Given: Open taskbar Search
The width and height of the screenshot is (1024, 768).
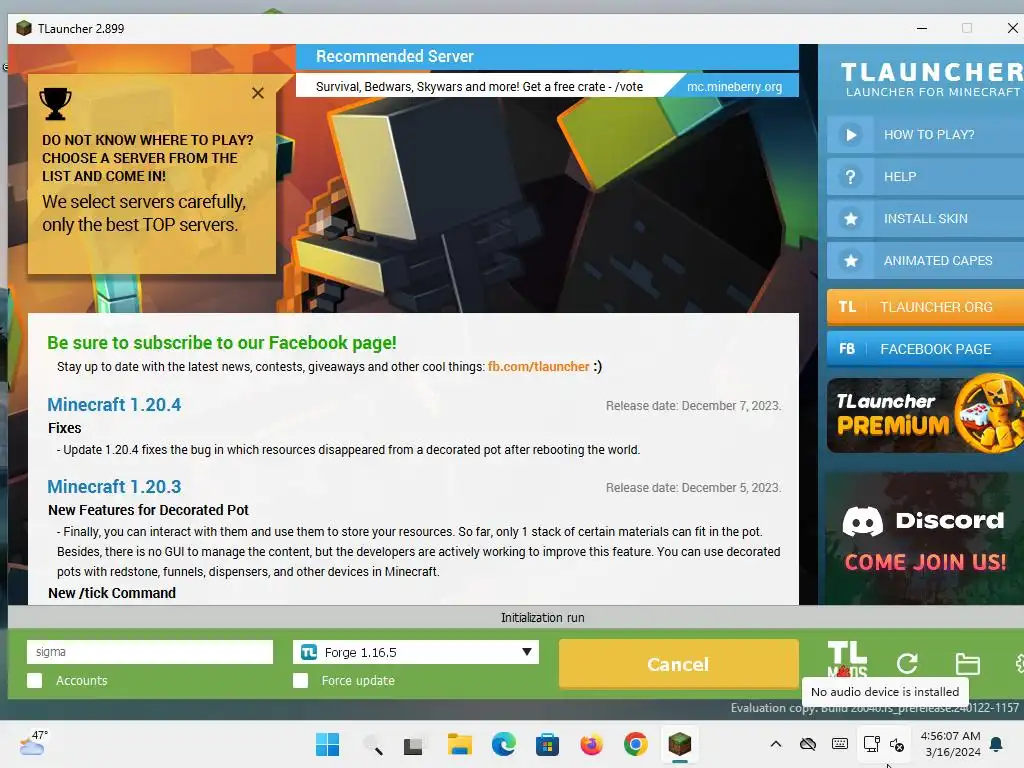Looking at the screenshot, I should point(372,744).
